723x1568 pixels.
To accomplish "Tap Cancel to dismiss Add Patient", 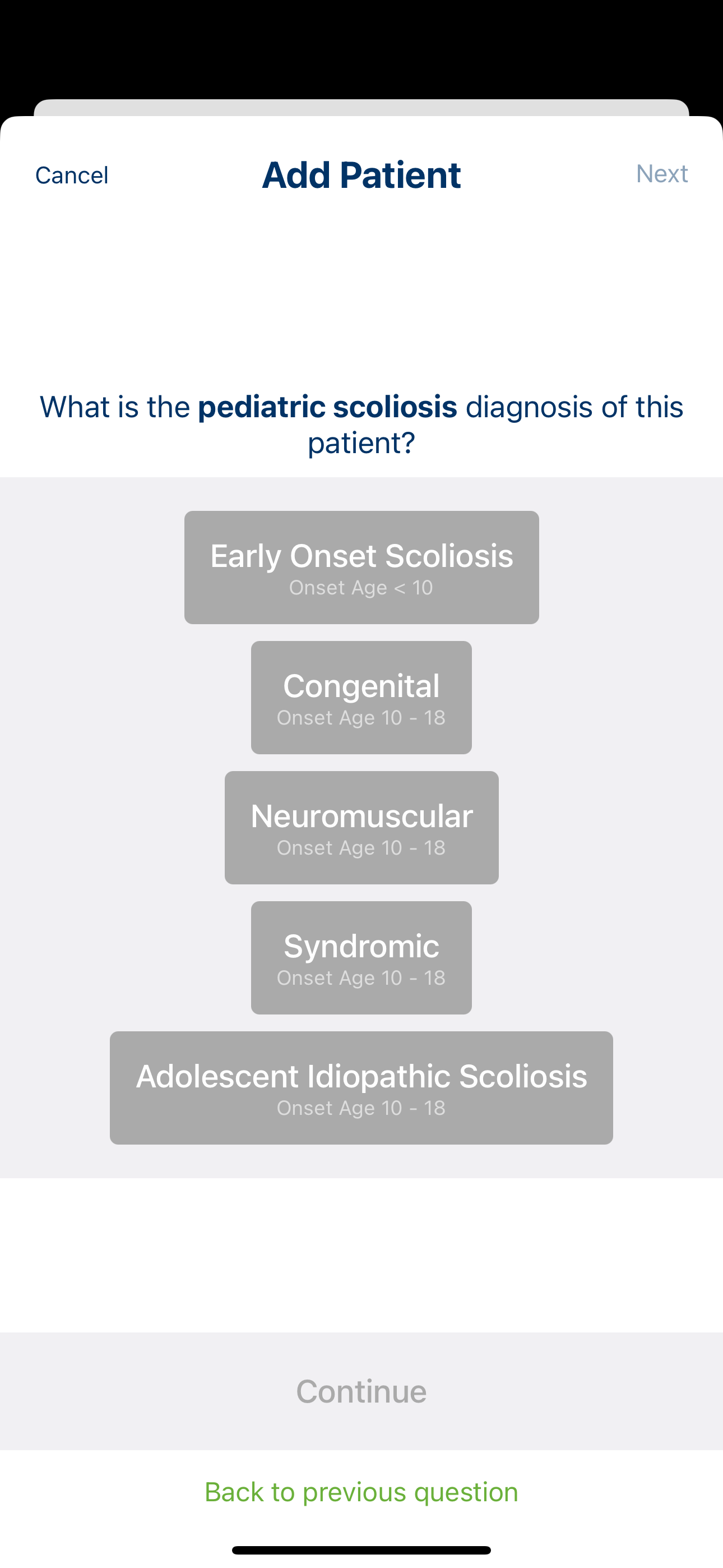I will pyautogui.click(x=72, y=176).
